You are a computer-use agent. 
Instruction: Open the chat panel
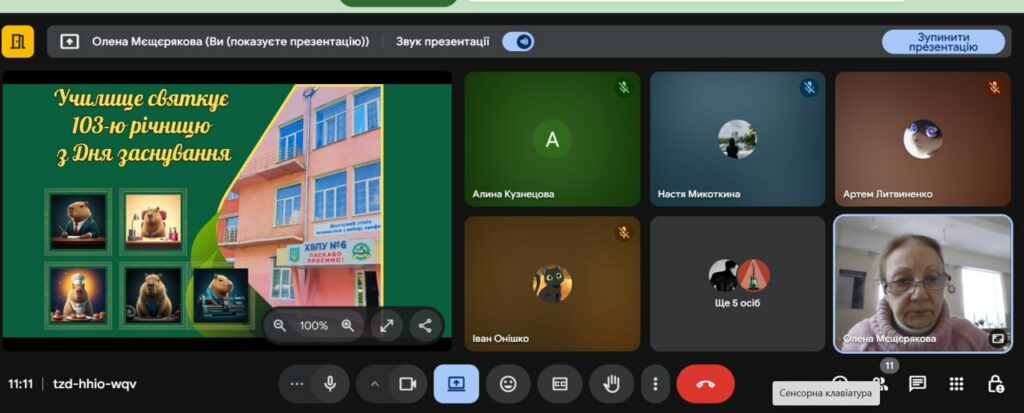coord(917,384)
